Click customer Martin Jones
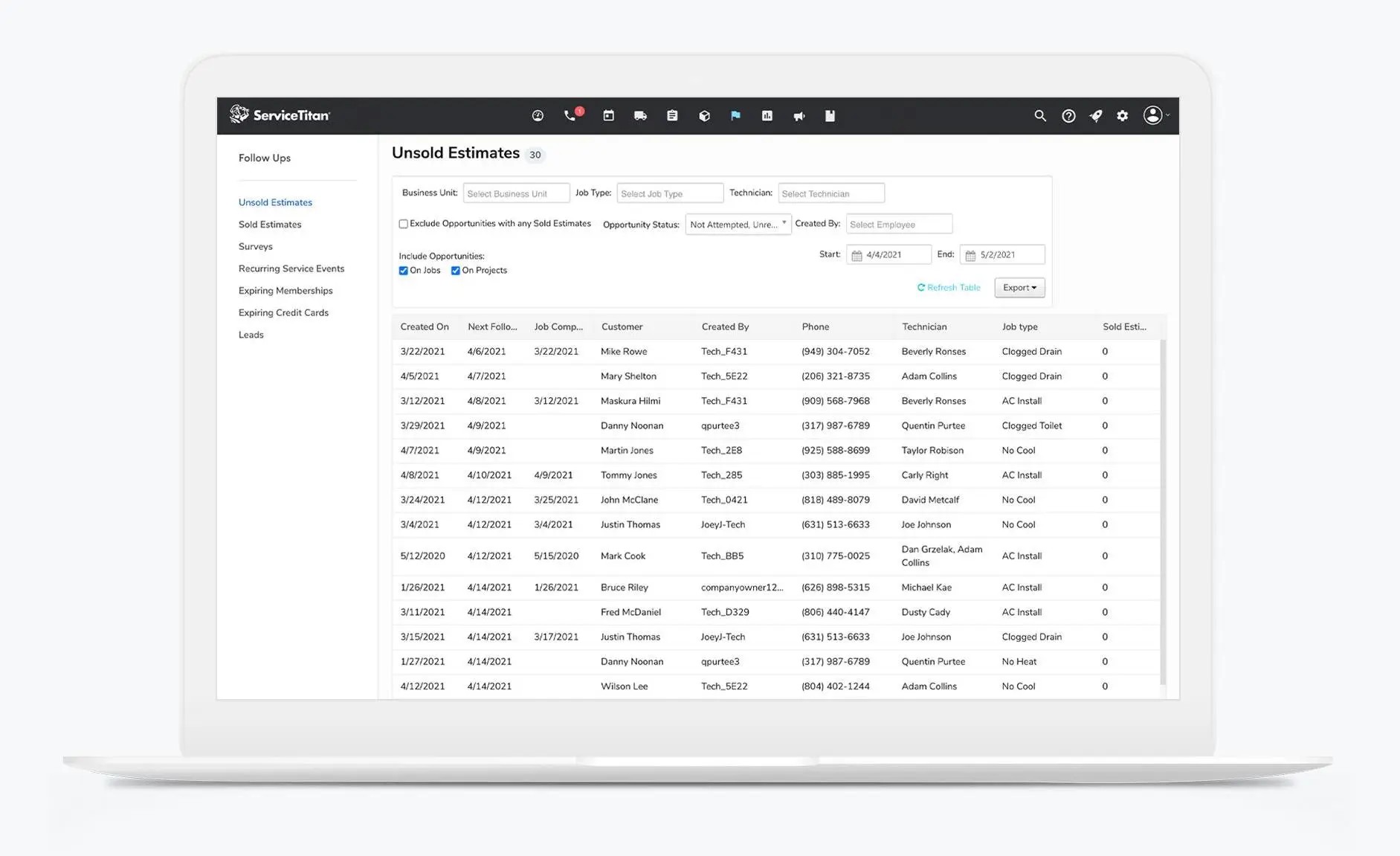The width and height of the screenshot is (1400, 856). [627, 451]
